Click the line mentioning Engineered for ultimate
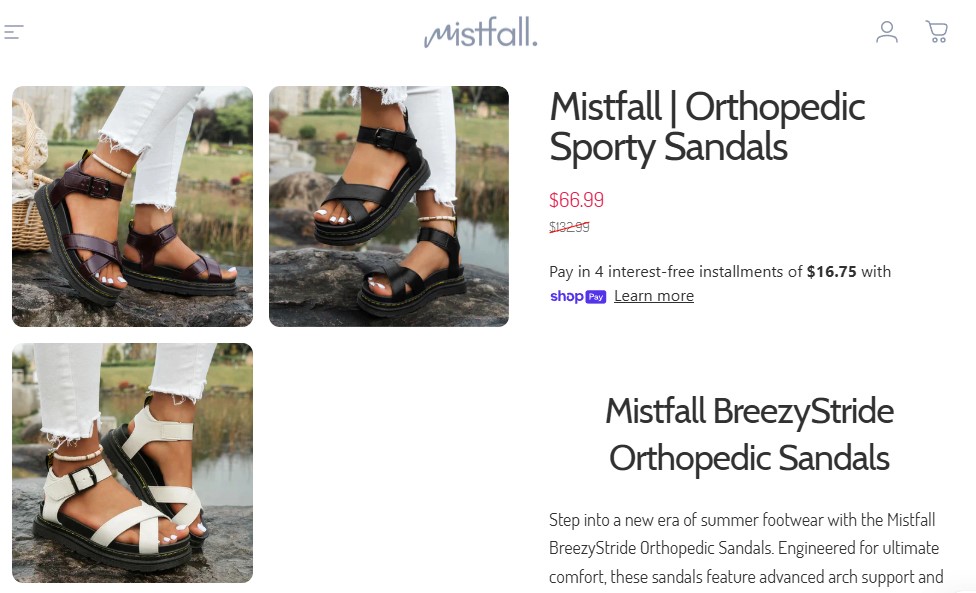This screenshot has height=593, width=976. pos(744,548)
